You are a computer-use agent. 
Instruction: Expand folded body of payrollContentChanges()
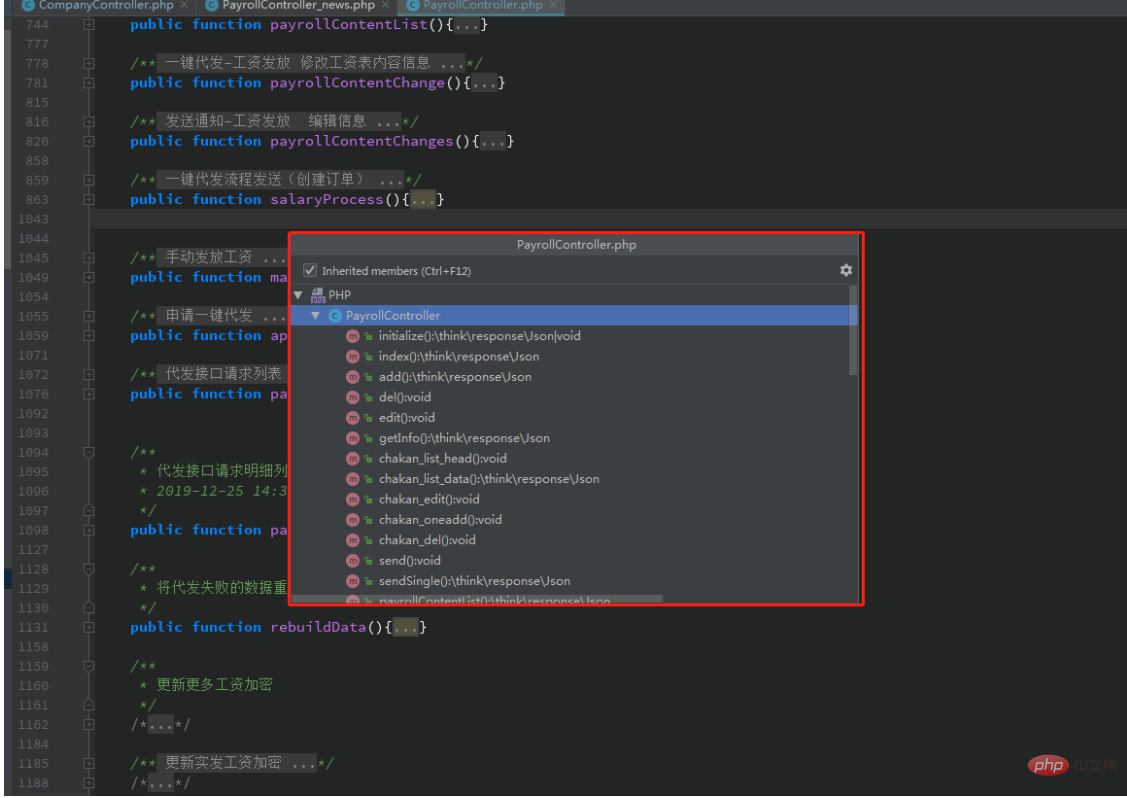(x=493, y=141)
